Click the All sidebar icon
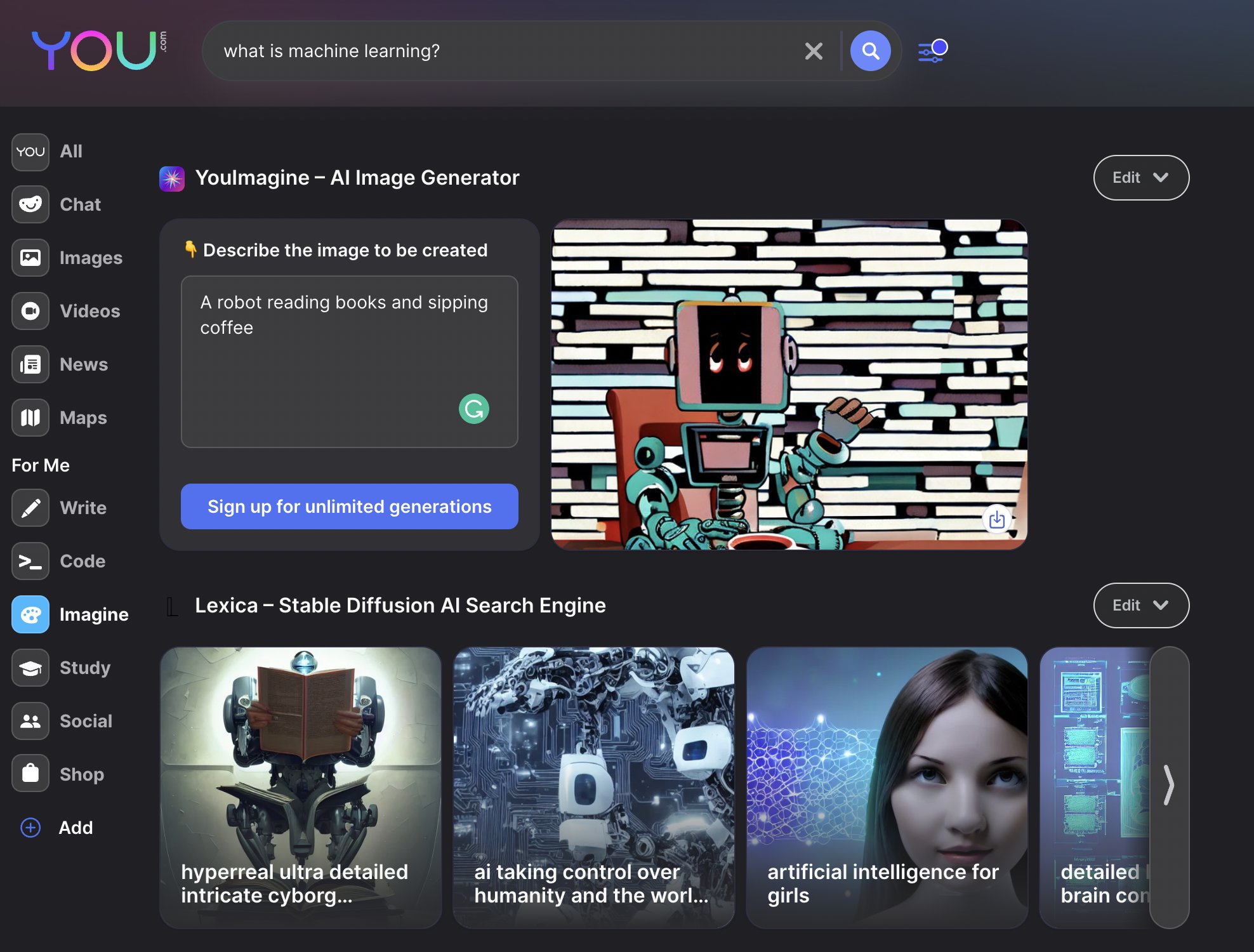This screenshot has width=1254, height=952. tap(30, 152)
